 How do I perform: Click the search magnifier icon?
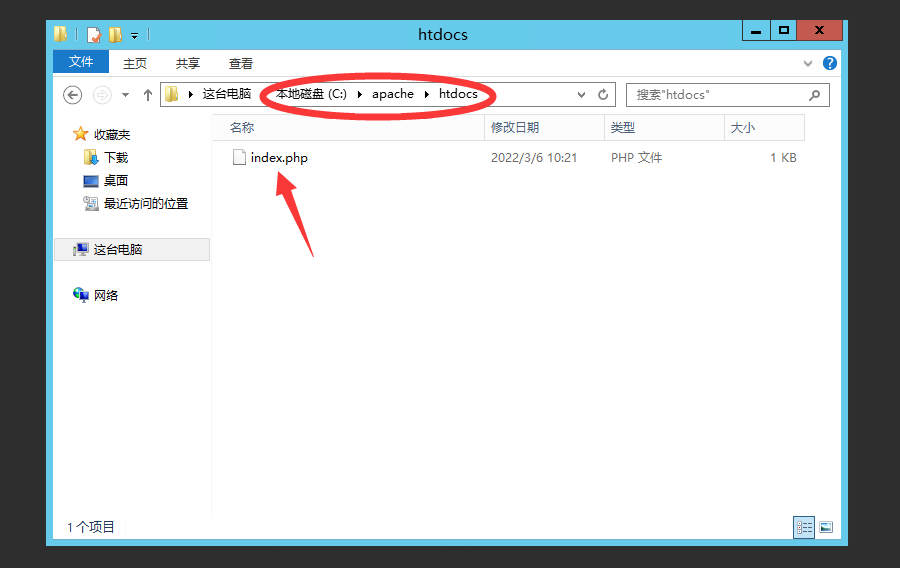tap(814, 95)
